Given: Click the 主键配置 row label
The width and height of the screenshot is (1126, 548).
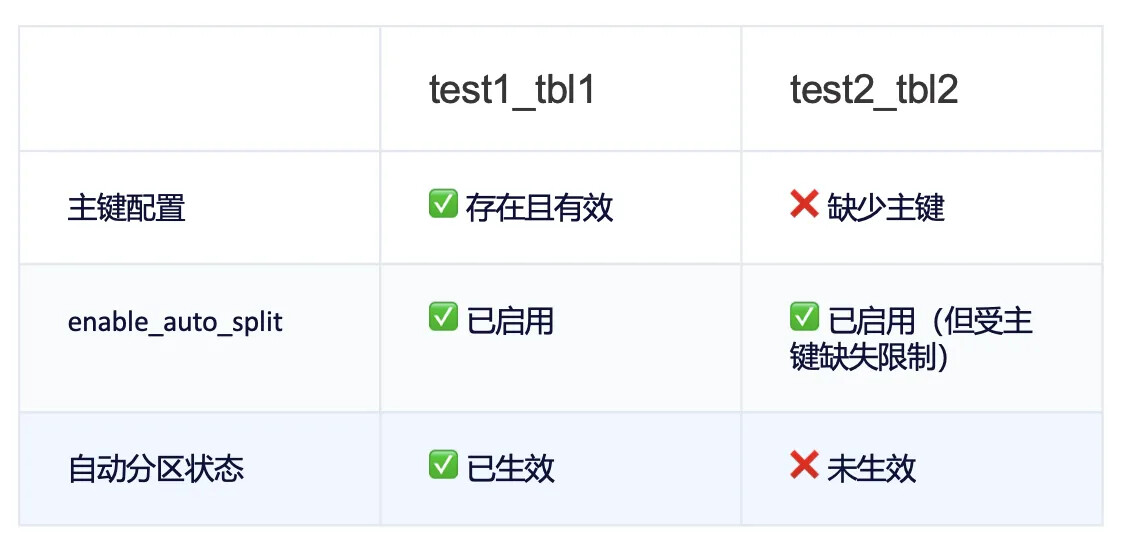Looking at the screenshot, I should pyautogui.click(x=127, y=208).
